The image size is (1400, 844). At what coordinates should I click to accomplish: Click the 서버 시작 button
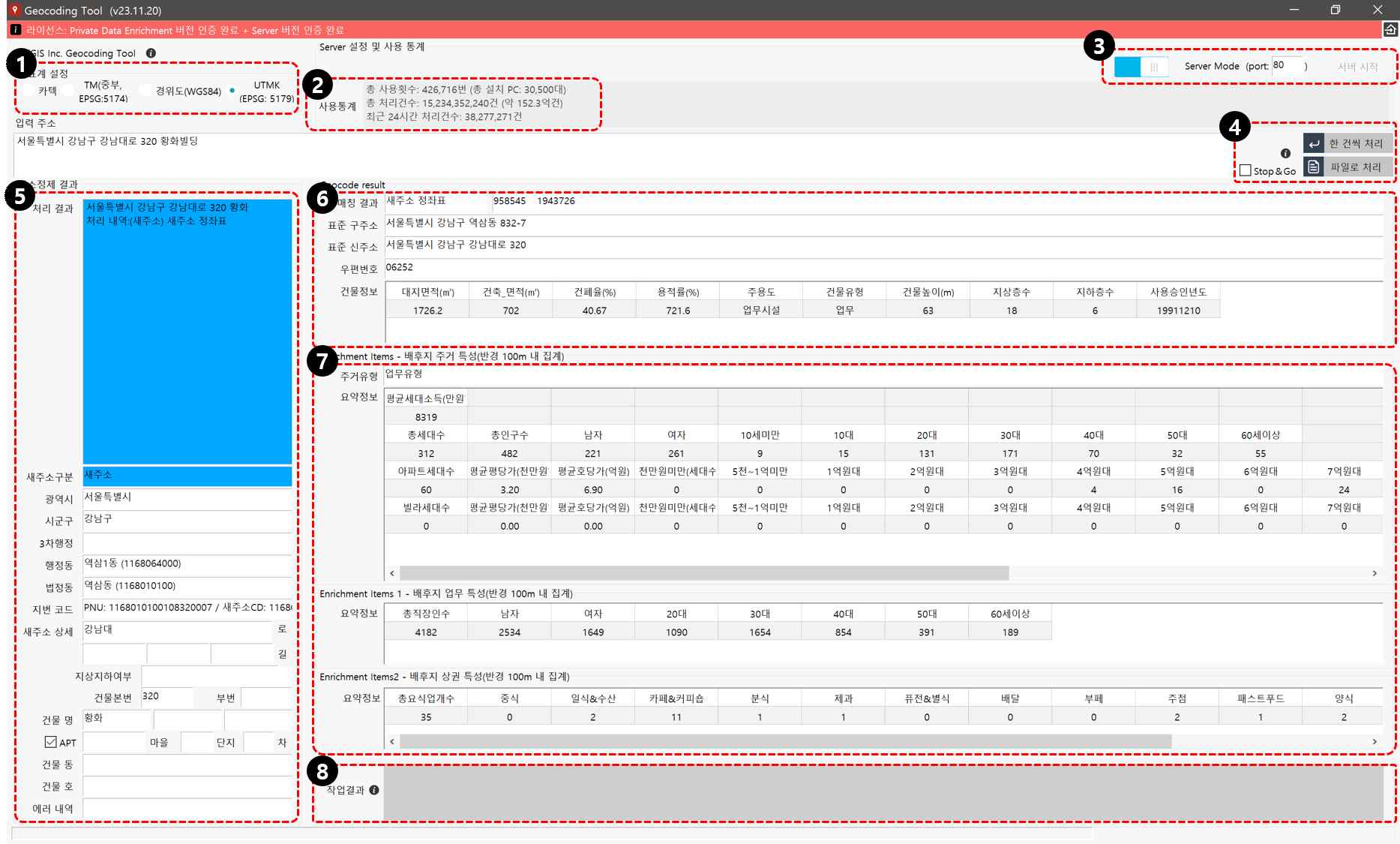tap(1358, 67)
